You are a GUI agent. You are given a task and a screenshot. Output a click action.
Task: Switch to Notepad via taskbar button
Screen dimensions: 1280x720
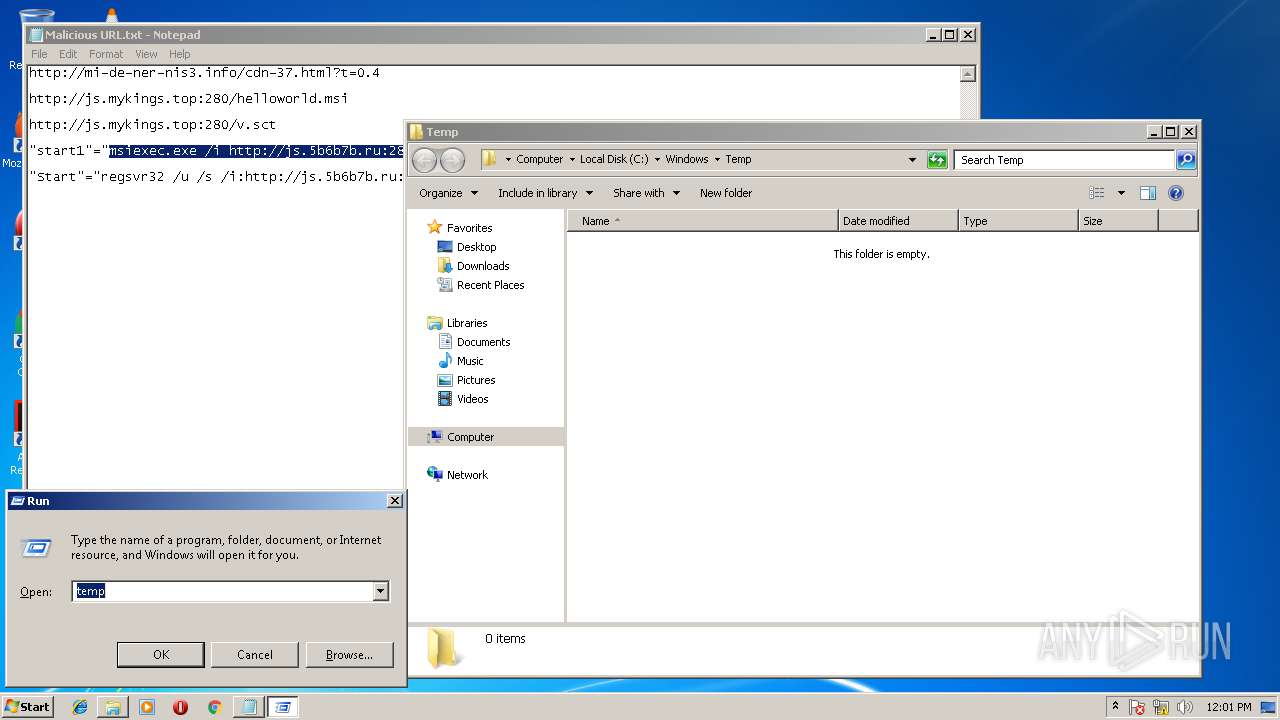[248, 707]
